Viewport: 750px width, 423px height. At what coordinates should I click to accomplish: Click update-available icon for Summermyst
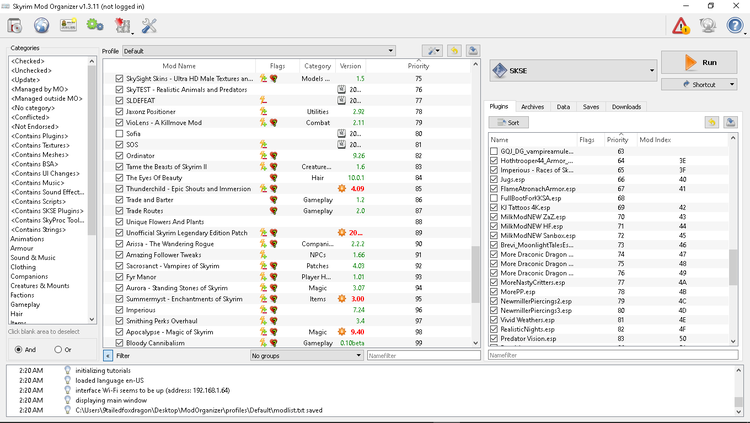(342, 299)
